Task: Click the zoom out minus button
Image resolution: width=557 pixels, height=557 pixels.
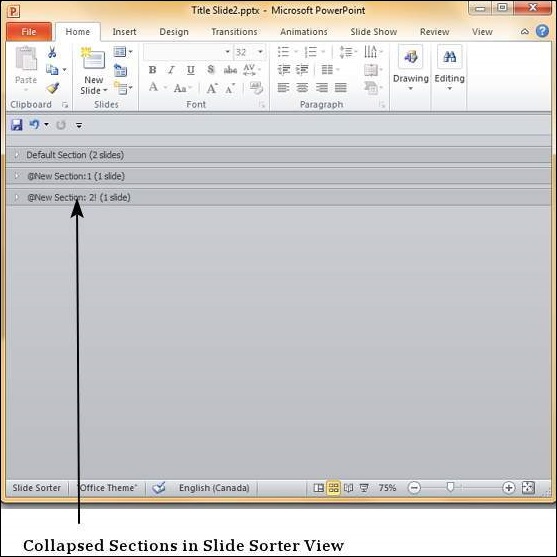Action: point(414,488)
